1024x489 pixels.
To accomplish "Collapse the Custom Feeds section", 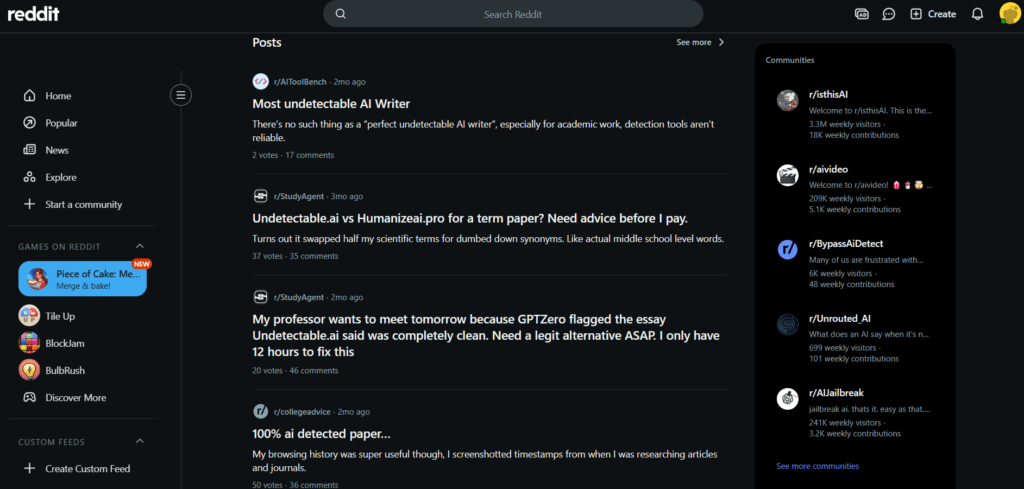I will click(x=139, y=441).
